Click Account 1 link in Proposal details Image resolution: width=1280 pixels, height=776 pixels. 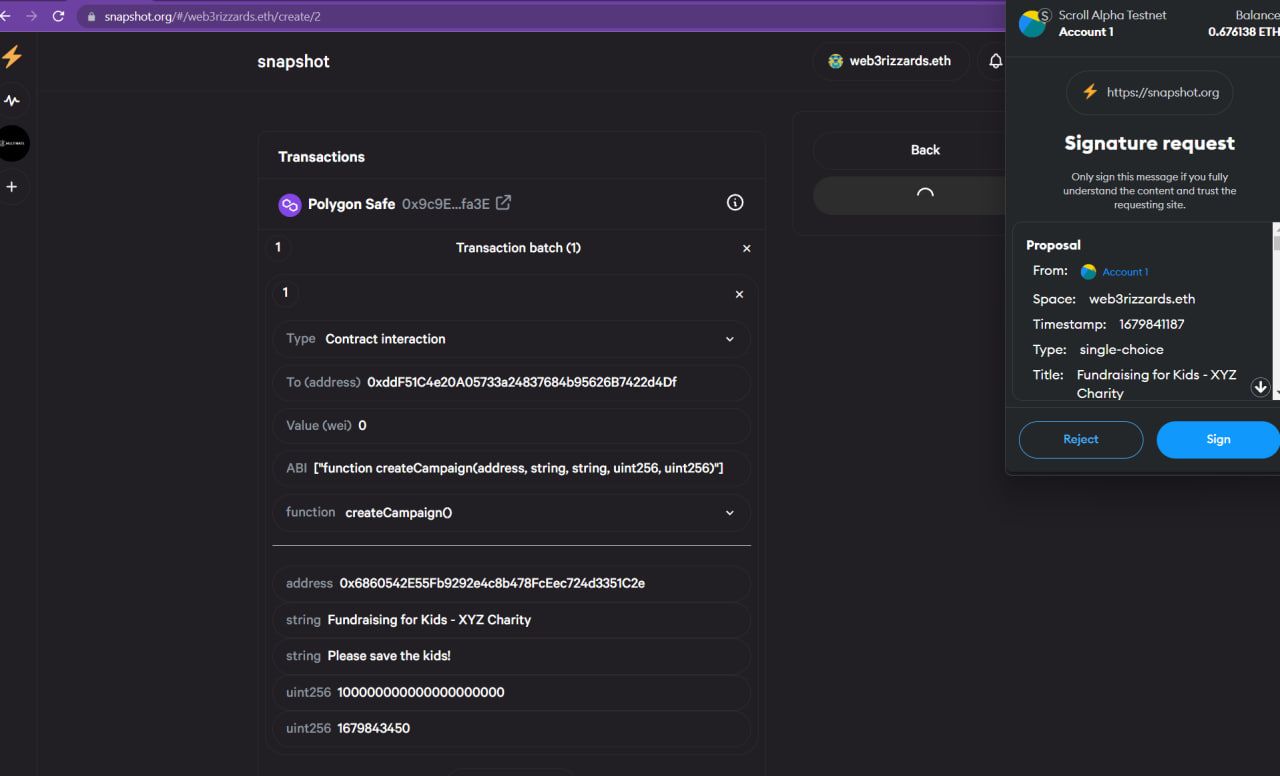click(x=1124, y=272)
